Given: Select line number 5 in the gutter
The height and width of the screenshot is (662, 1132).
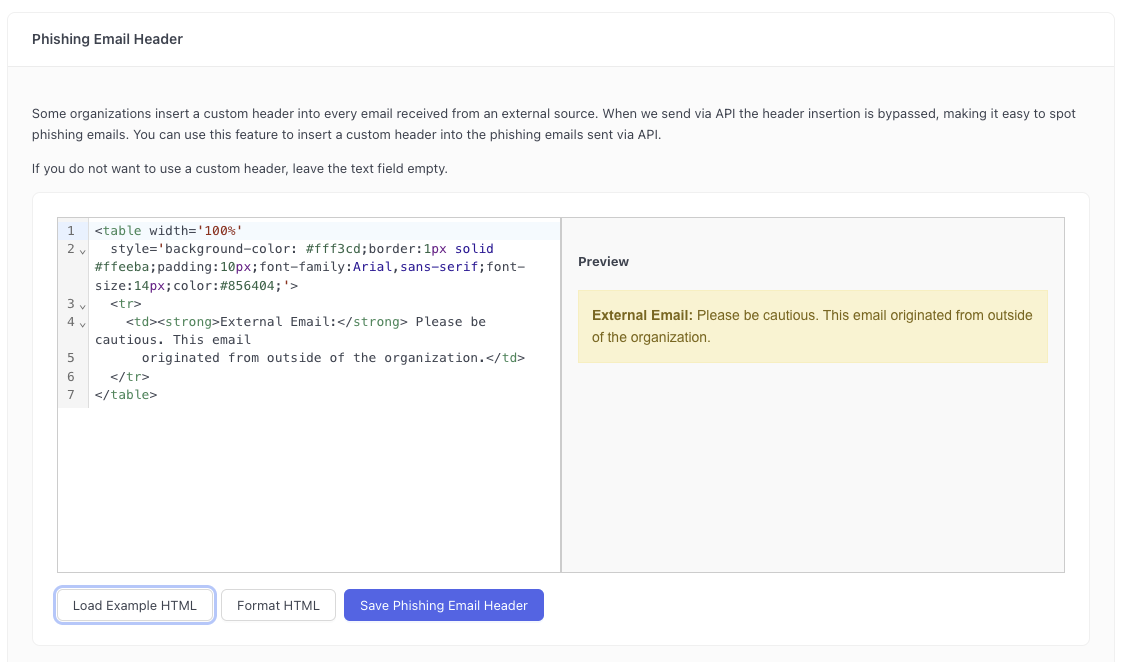Looking at the screenshot, I should click(71, 358).
